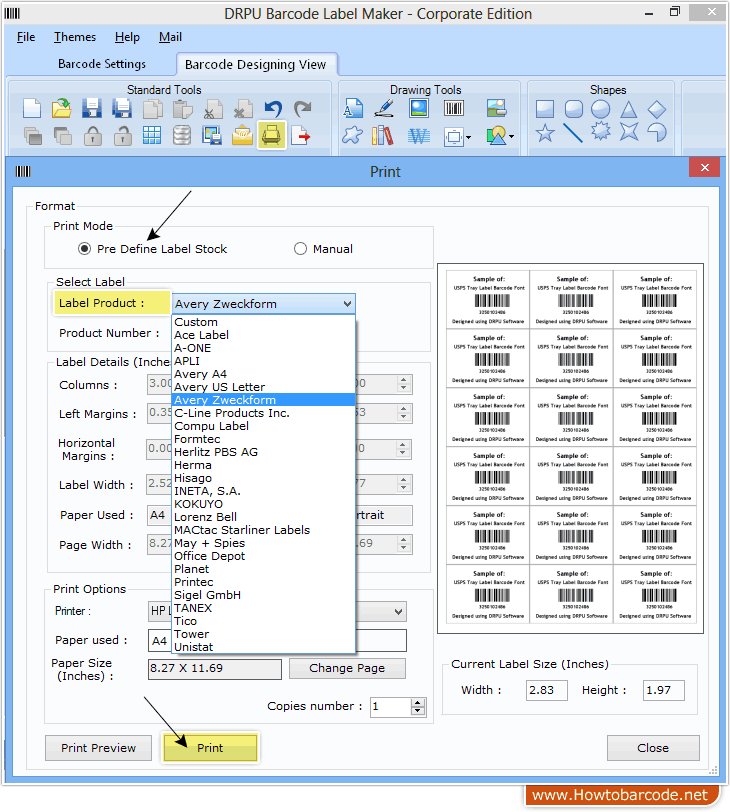
Task: Select the Ellipse shape
Action: (x=601, y=109)
